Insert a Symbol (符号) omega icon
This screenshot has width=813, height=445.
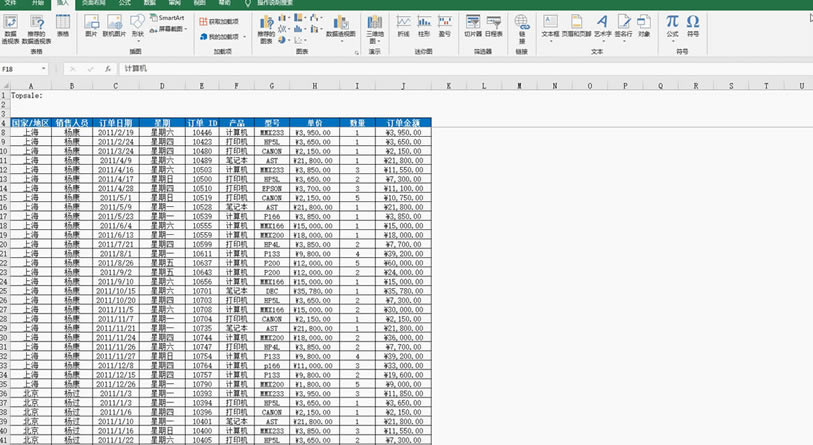tap(693, 26)
